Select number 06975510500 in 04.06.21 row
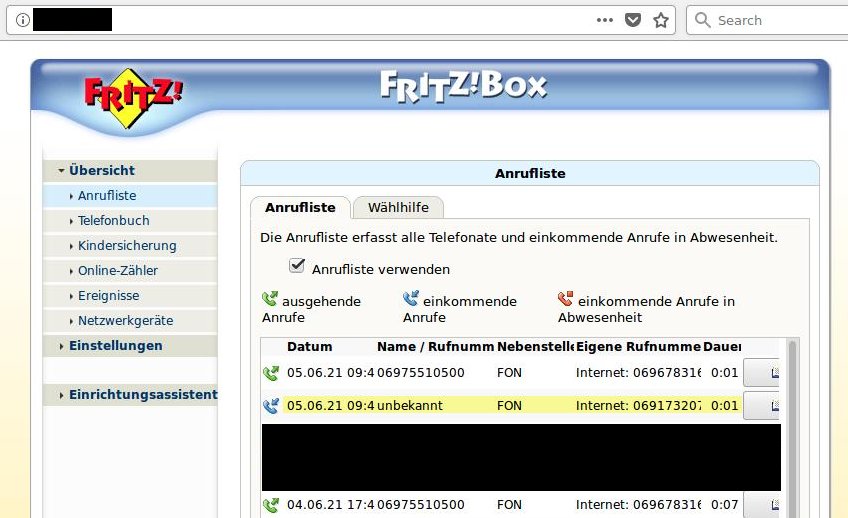Viewport: 848px width, 518px height. [421, 505]
